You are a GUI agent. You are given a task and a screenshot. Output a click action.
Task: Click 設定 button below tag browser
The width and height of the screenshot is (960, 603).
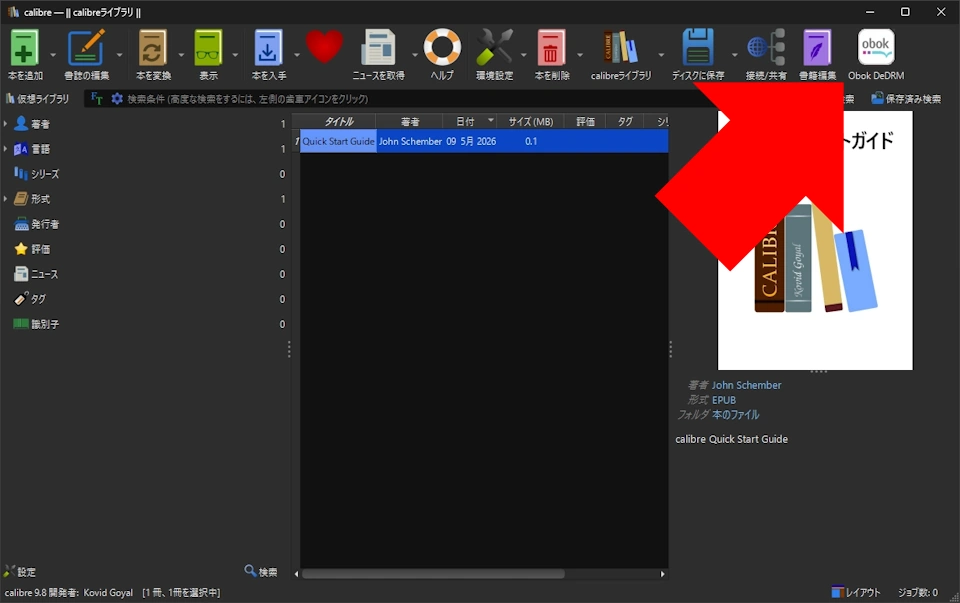[20, 572]
